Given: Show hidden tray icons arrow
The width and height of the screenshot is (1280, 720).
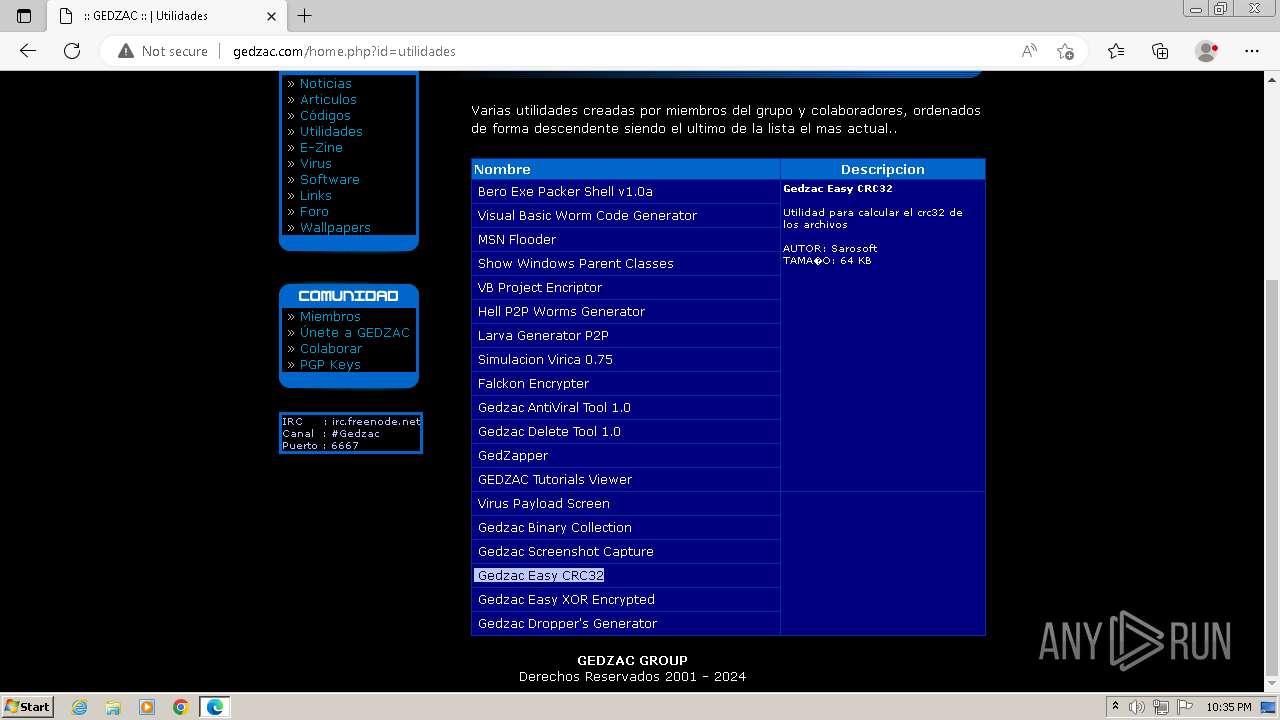Looking at the screenshot, I should click(x=1117, y=707).
